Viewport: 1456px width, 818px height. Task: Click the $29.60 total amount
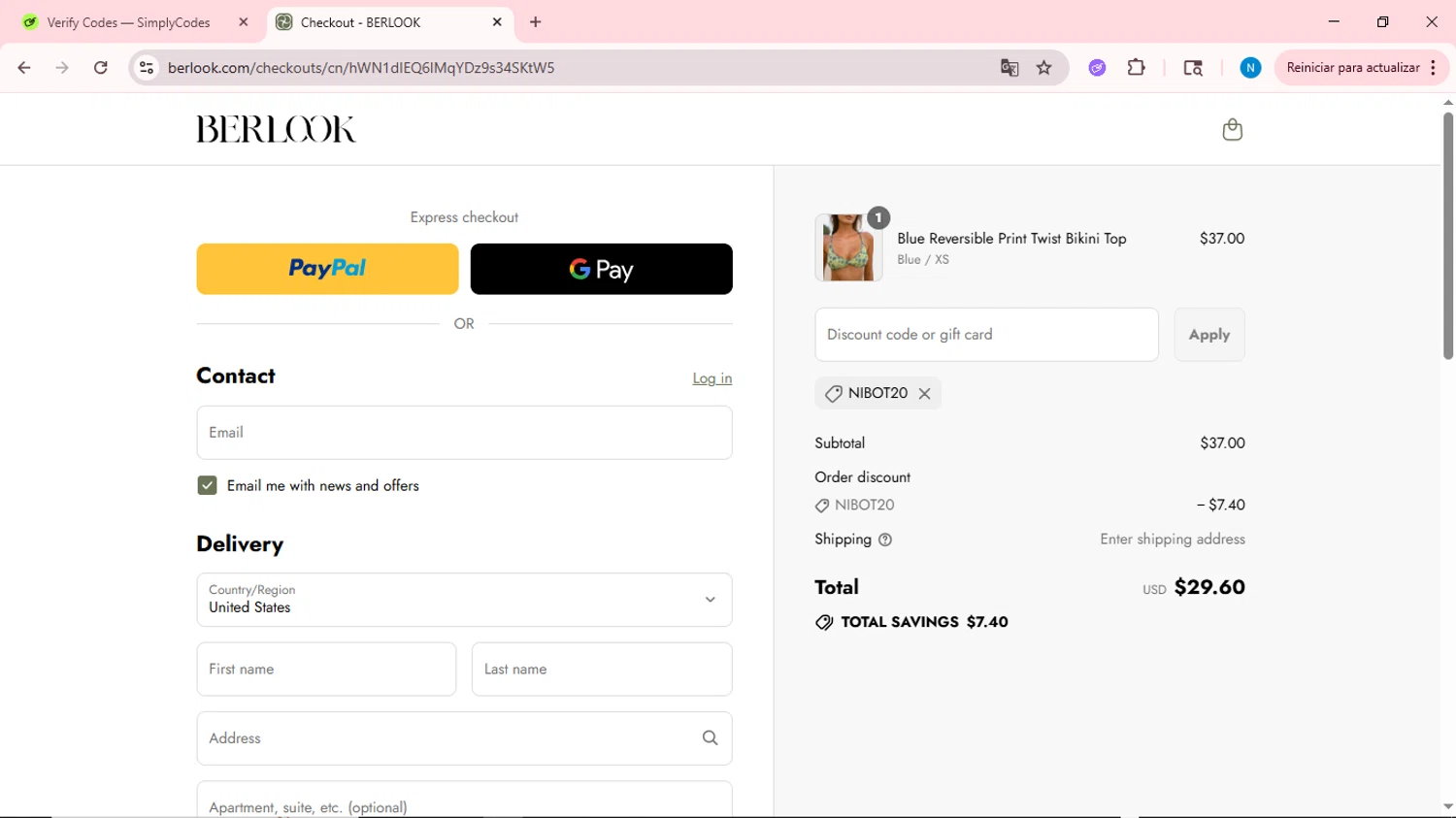1209,587
